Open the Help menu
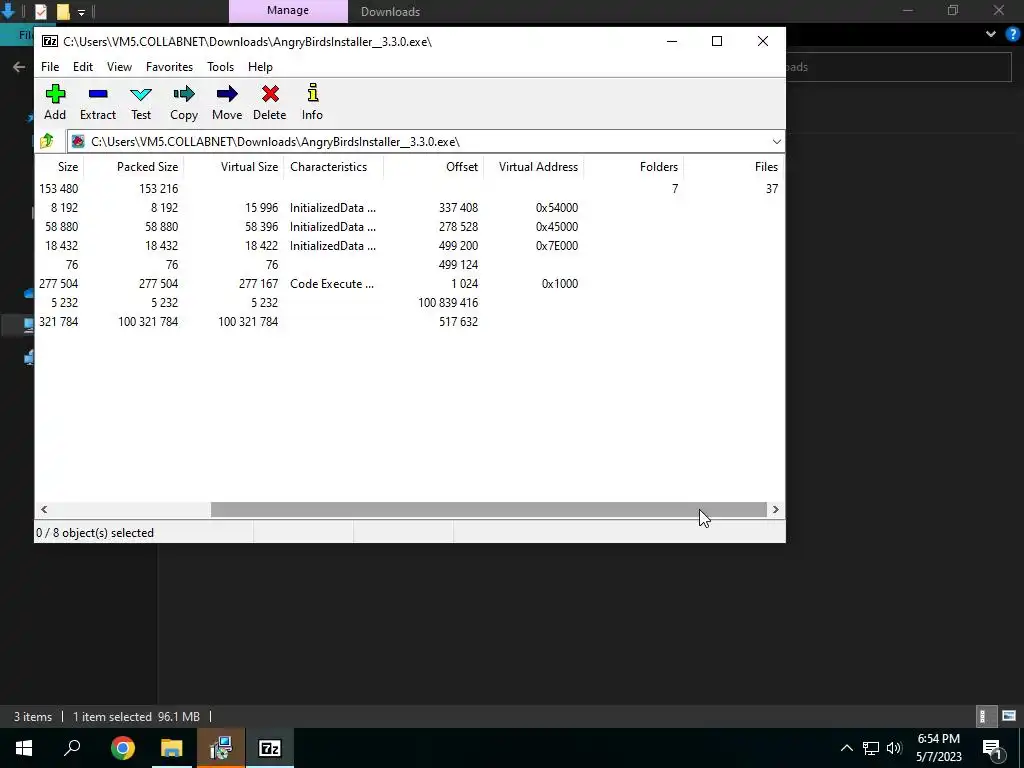Screen dimensions: 1024x768 point(260,67)
